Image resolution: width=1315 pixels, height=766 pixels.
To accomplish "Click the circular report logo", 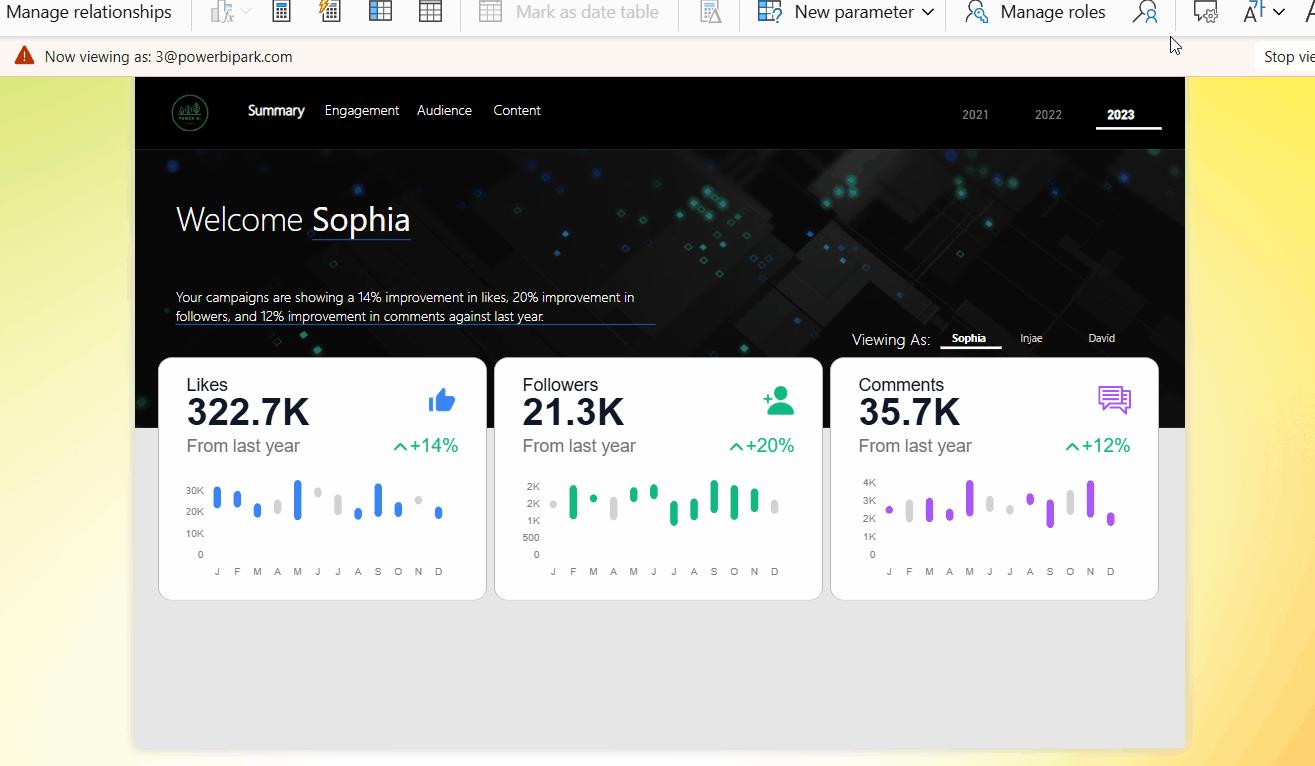I will (x=190, y=111).
